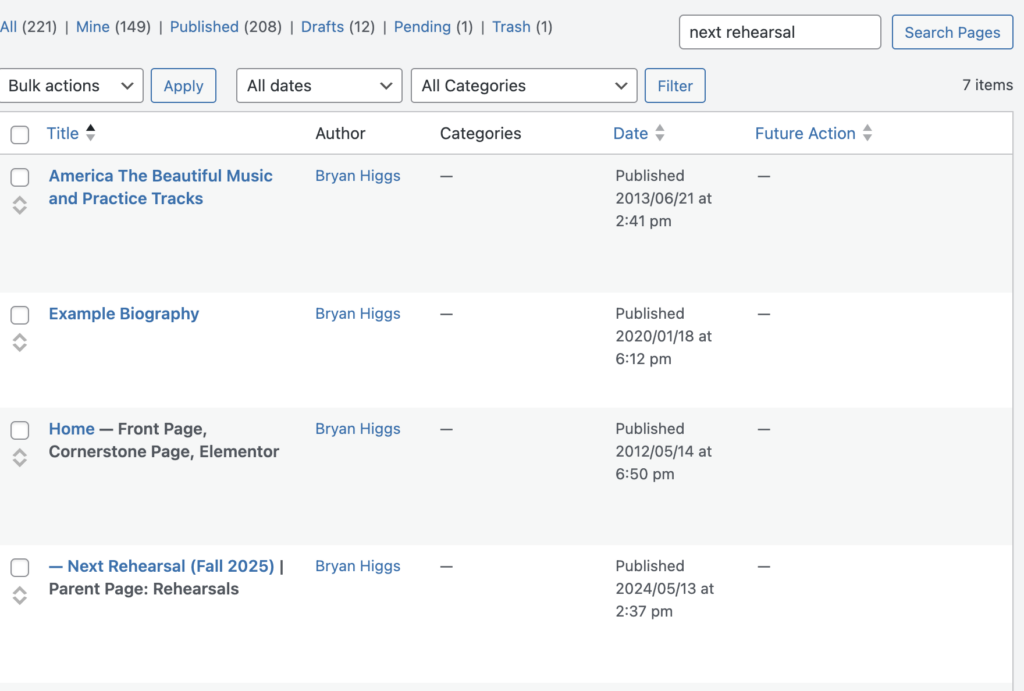Click the Date column sort arrows

pos(659,133)
